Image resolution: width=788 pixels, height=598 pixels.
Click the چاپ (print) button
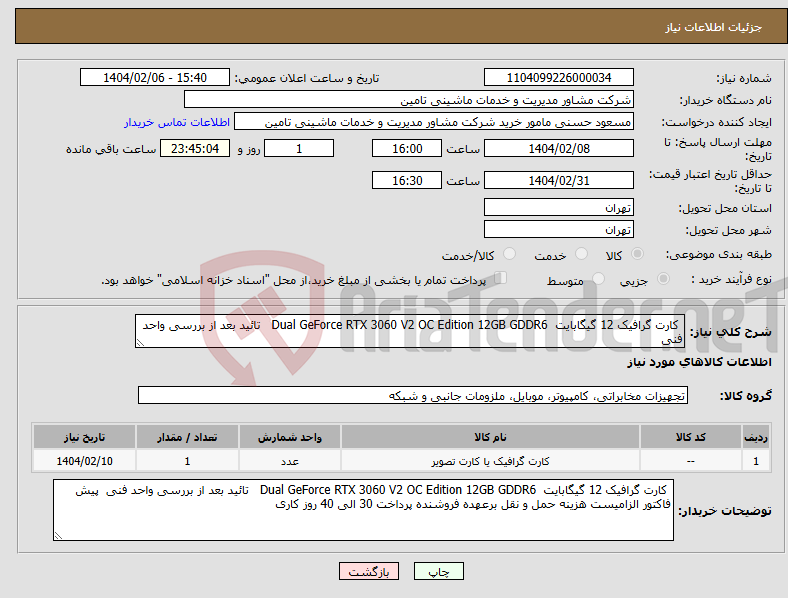tap(438, 571)
